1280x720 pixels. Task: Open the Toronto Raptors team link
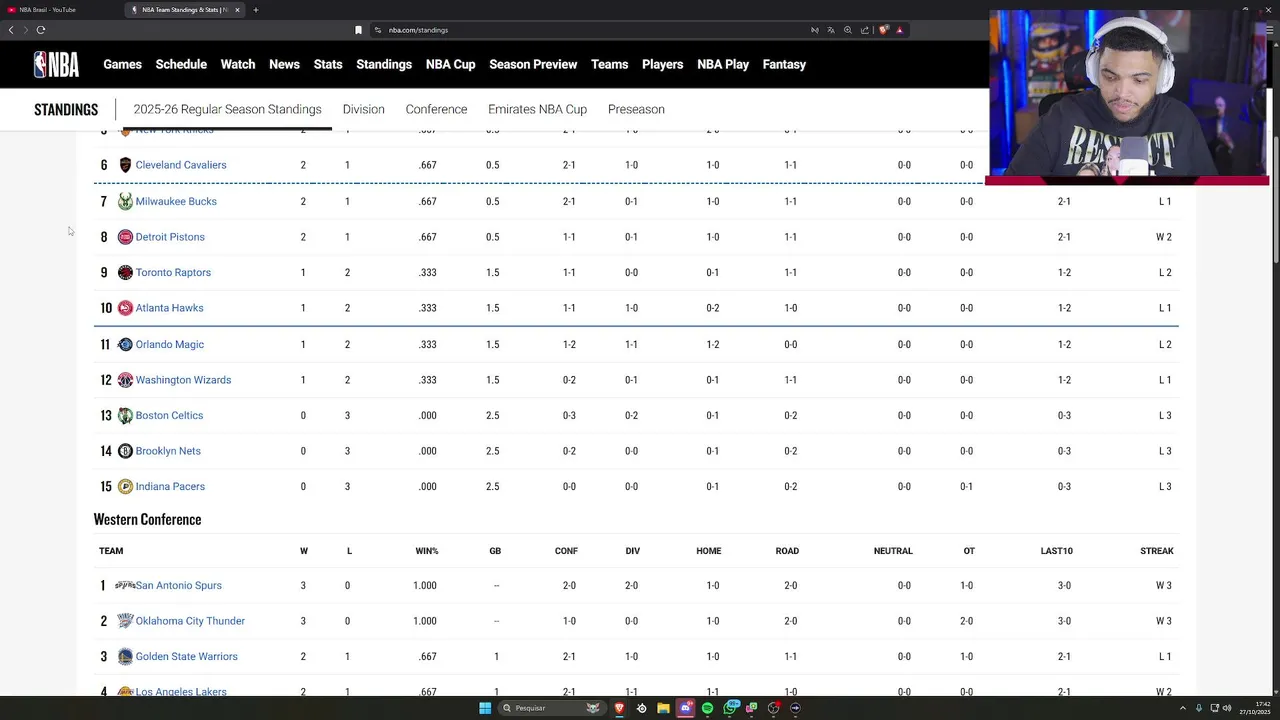tap(173, 272)
